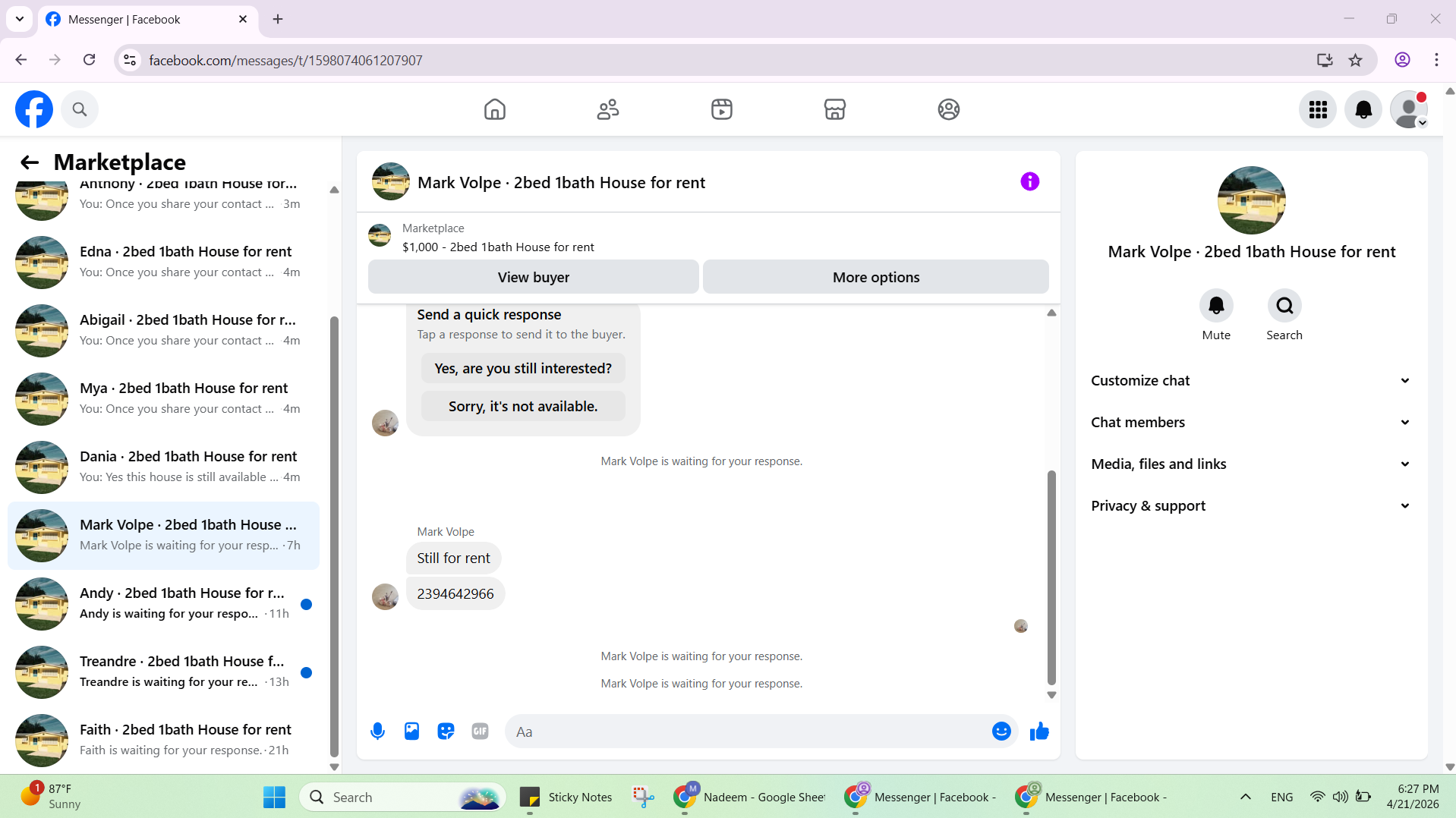The height and width of the screenshot is (818, 1456).
Task: Open the Dania conversation
Action: click(163, 467)
